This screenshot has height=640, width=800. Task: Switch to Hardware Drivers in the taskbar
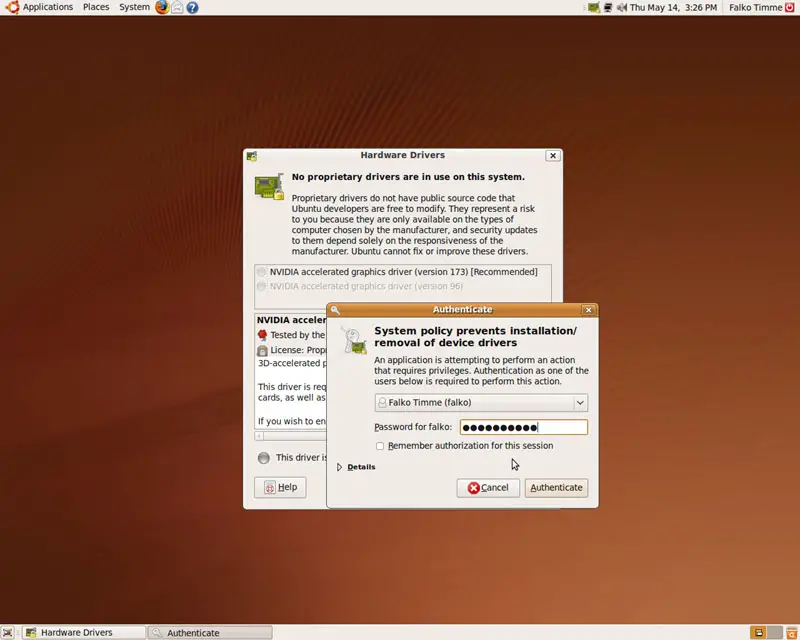tap(84, 633)
